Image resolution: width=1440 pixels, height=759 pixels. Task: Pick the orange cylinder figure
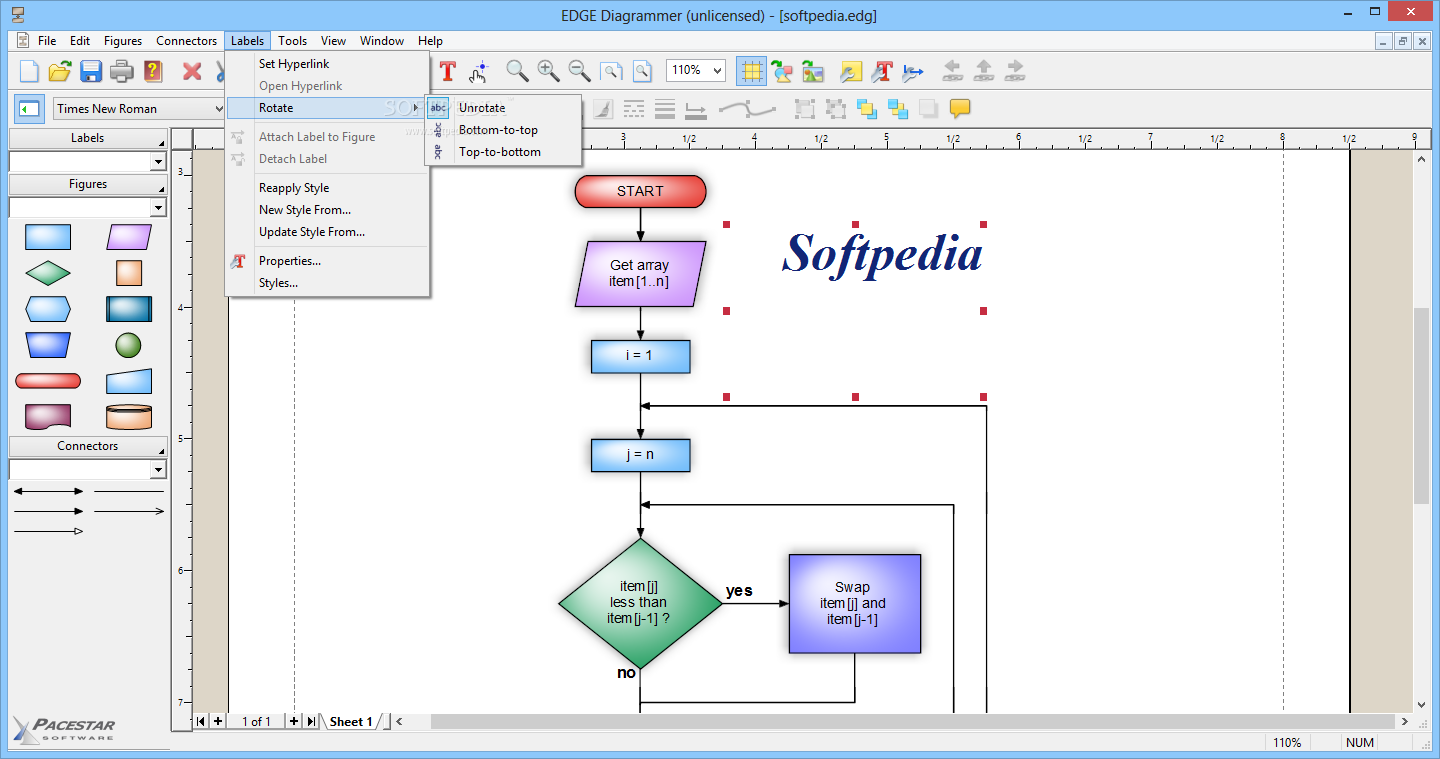click(x=129, y=416)
